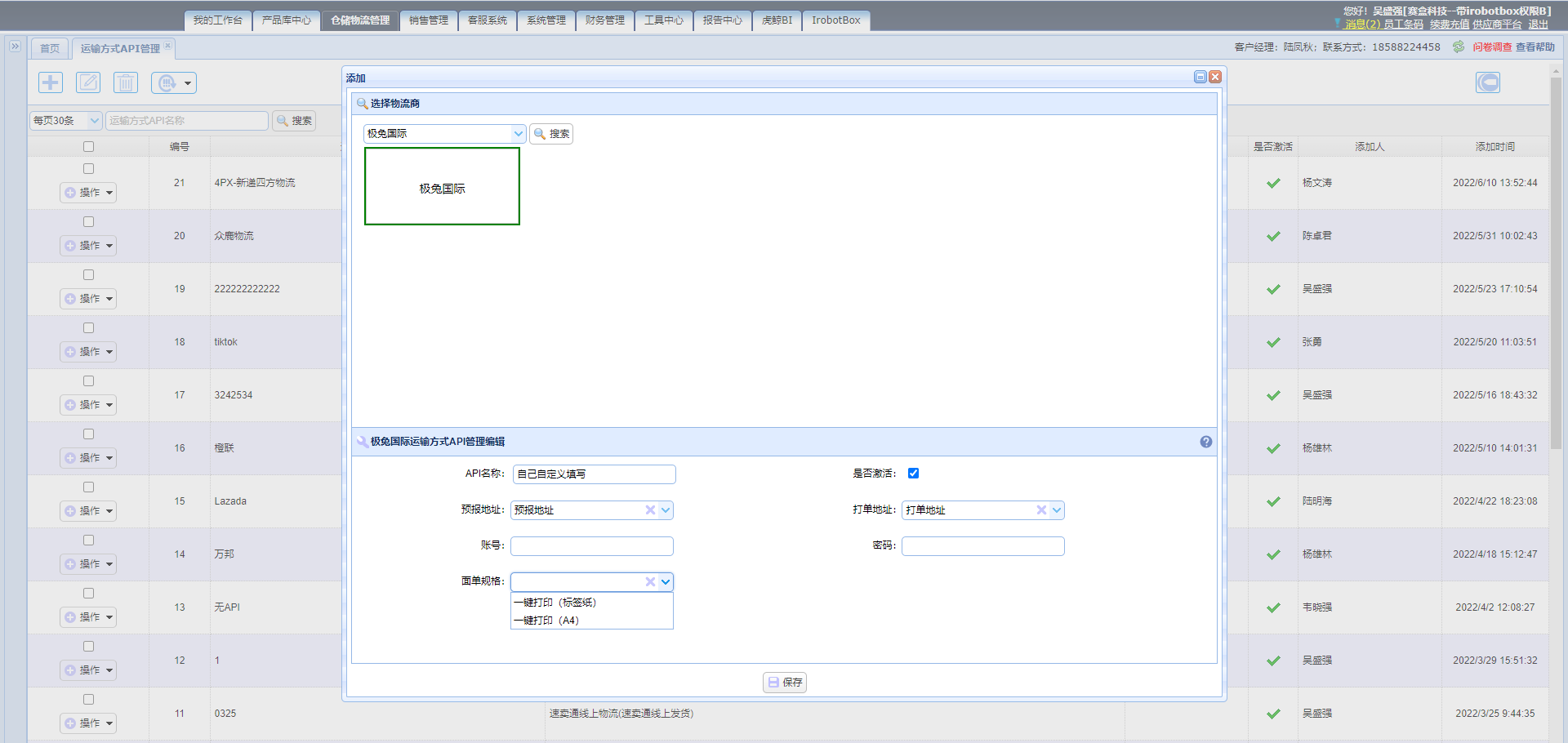Screen dimensions: 1568x743
Task: Click the back arrow icon at top right
Action: (x=1488, y=82)
